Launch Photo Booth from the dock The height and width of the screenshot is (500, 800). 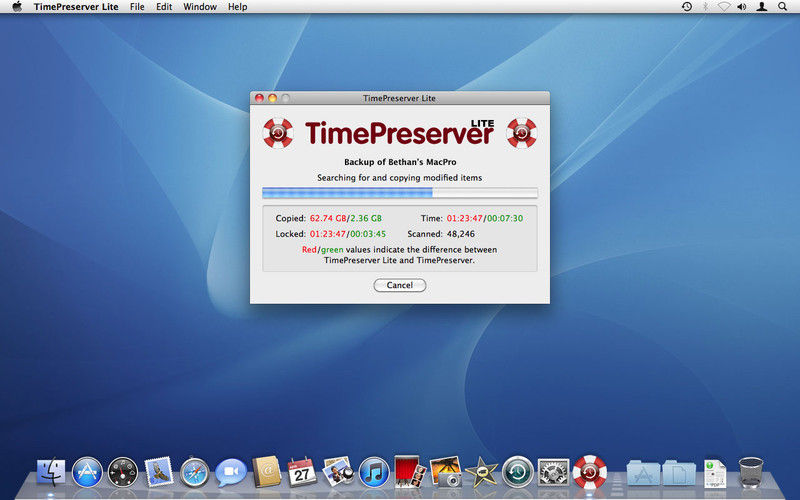point(410,471)
